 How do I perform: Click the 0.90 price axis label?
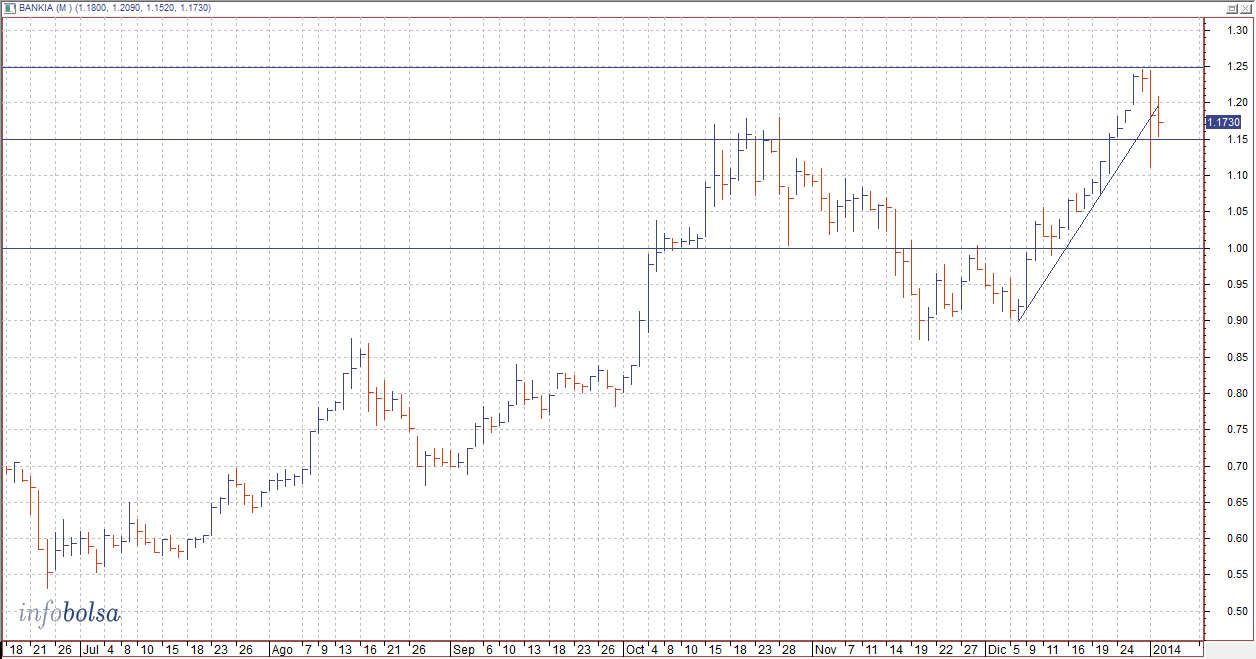[1238, 320]
